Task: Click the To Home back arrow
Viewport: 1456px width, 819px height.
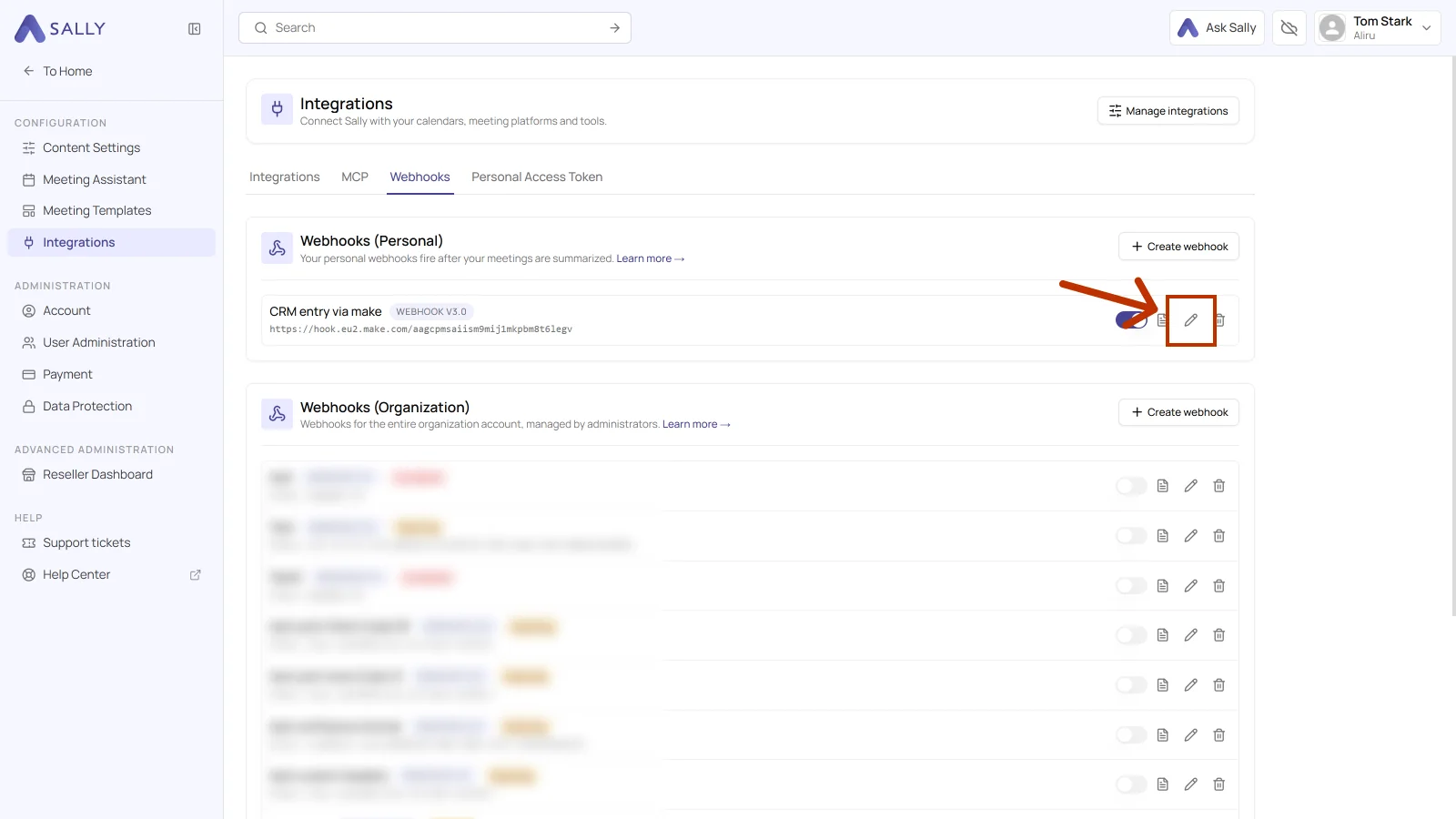Action: (x=28, y=71)
